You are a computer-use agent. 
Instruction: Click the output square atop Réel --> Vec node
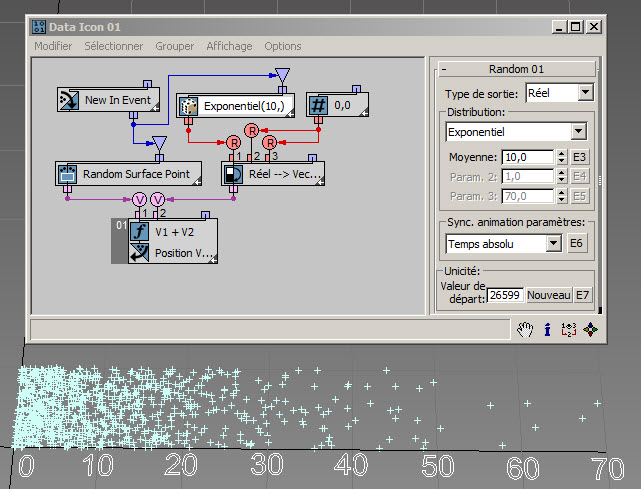pos(312,158)
